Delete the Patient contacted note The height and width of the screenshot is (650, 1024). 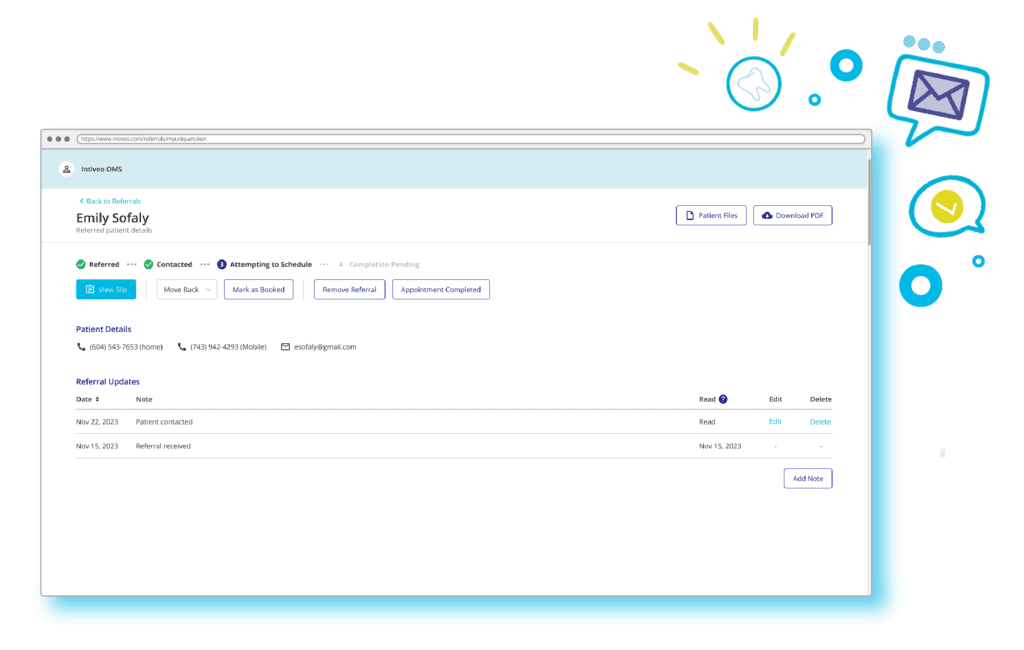[820, 422]
